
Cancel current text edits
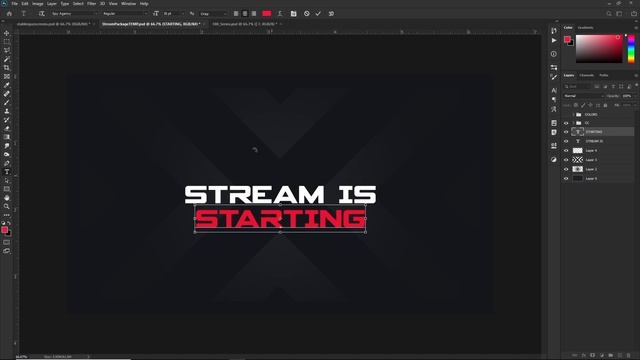307,13
